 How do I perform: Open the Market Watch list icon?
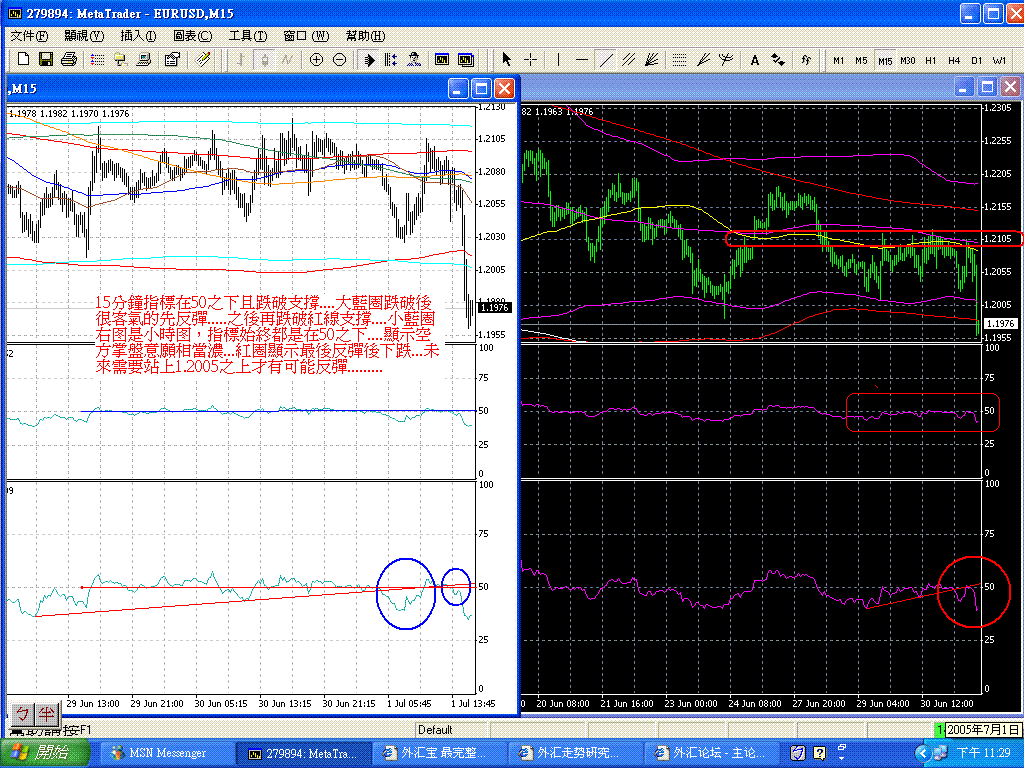pyautogui.click(x=97, y=59)
